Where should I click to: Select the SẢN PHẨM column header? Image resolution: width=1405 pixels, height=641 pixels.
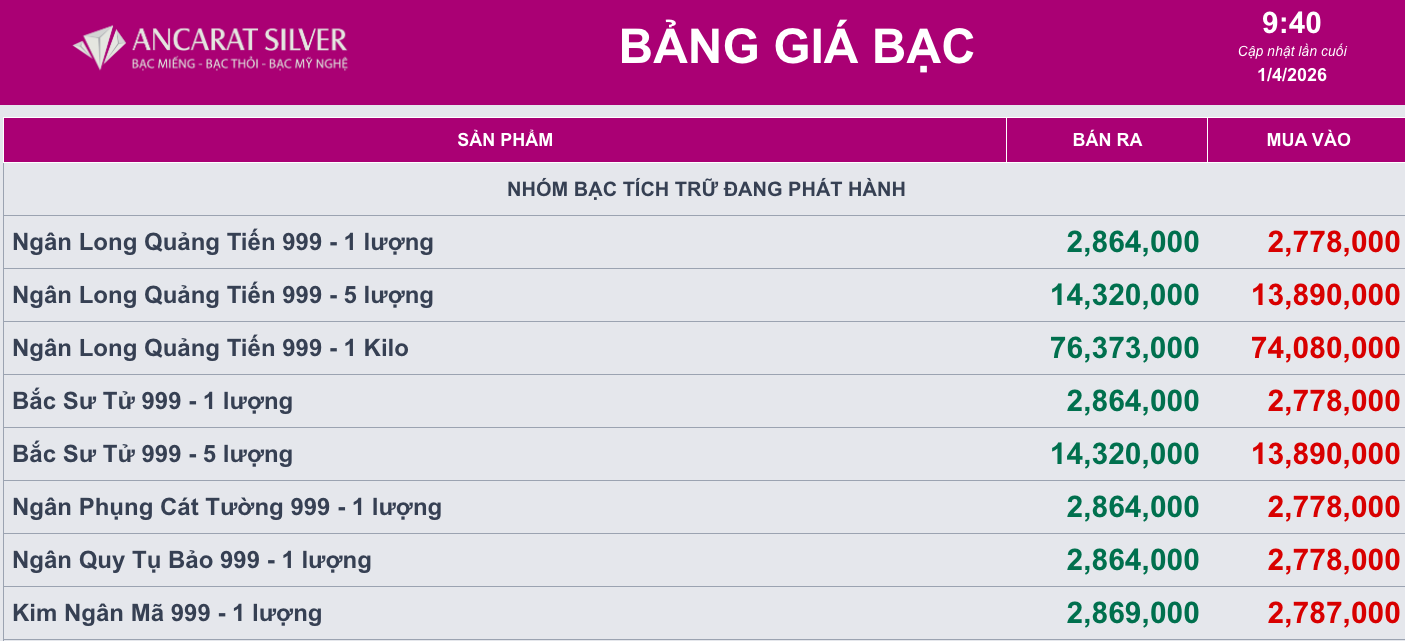click(505, 140)
